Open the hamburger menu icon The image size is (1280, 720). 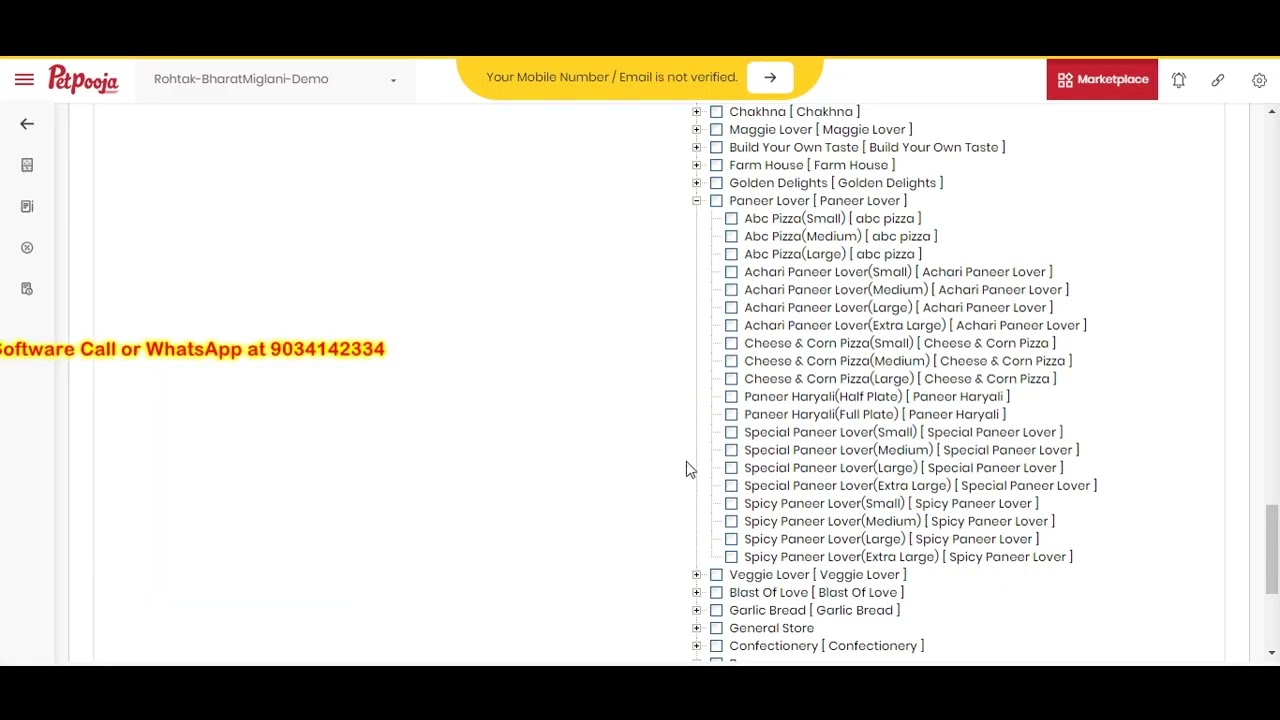point(24,80)
